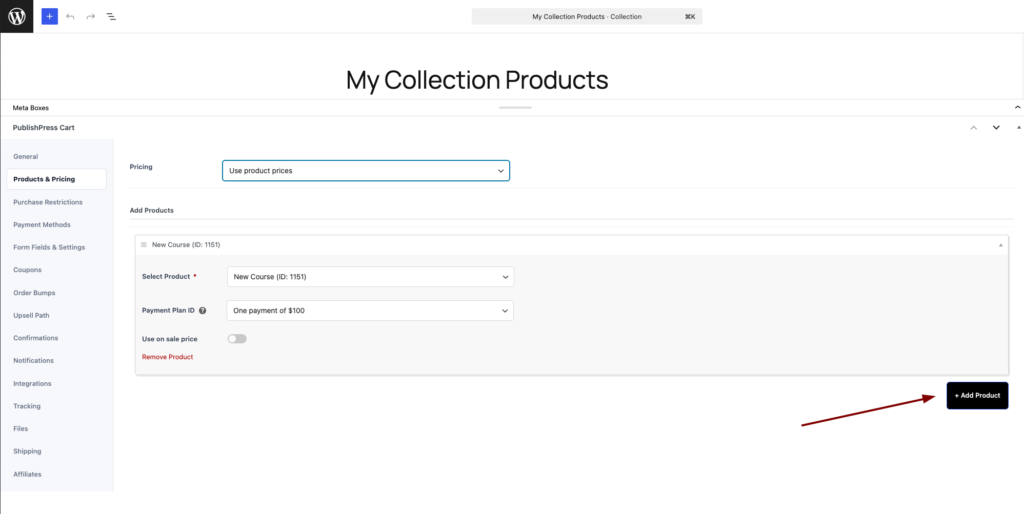Click the My Collection Products title
1024x514 pixels.
[477, 80]
